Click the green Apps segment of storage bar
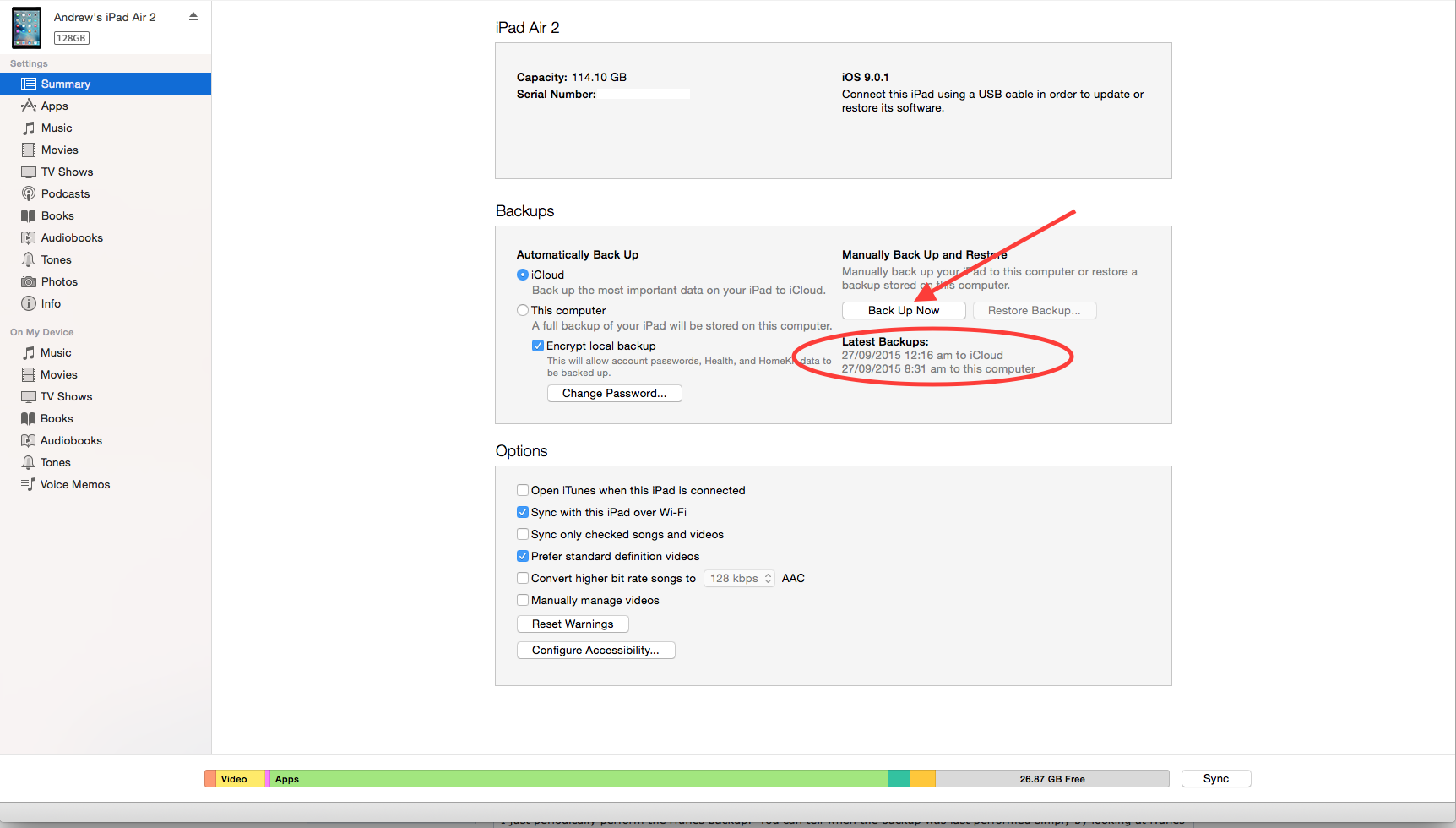The height and width of the screenshot is (828, 1456). click(x=579, y=779)
